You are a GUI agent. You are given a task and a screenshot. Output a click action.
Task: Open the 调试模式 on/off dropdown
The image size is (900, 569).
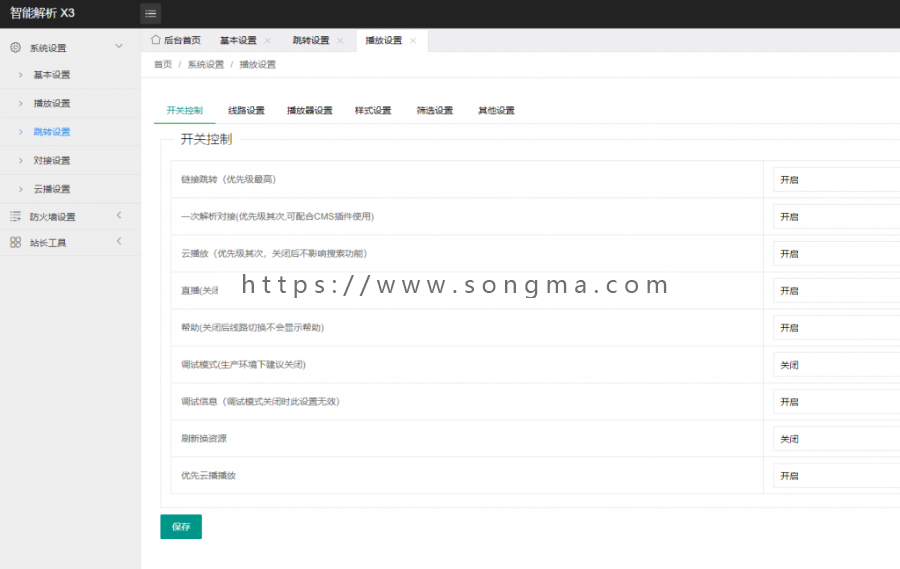836,365
